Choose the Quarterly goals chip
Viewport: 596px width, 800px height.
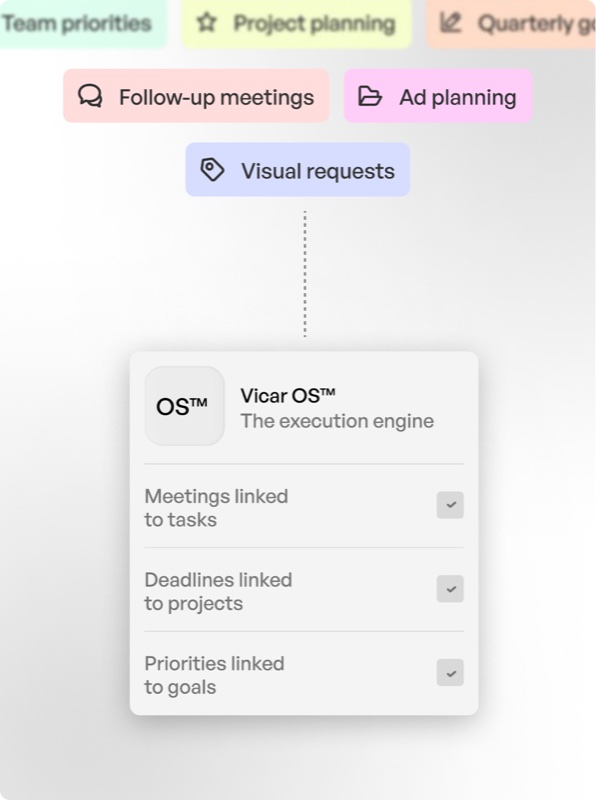point(511,23)
